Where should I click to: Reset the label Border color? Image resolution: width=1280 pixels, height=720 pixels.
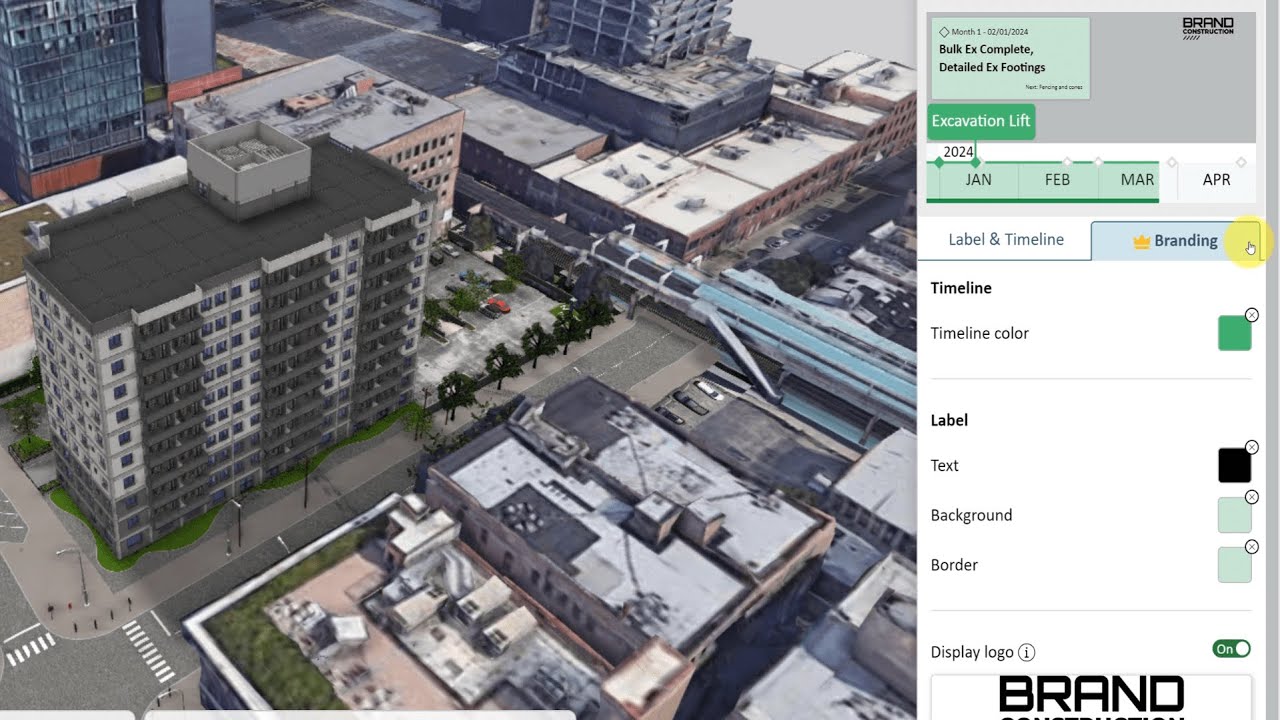[x=1252, y=547]
